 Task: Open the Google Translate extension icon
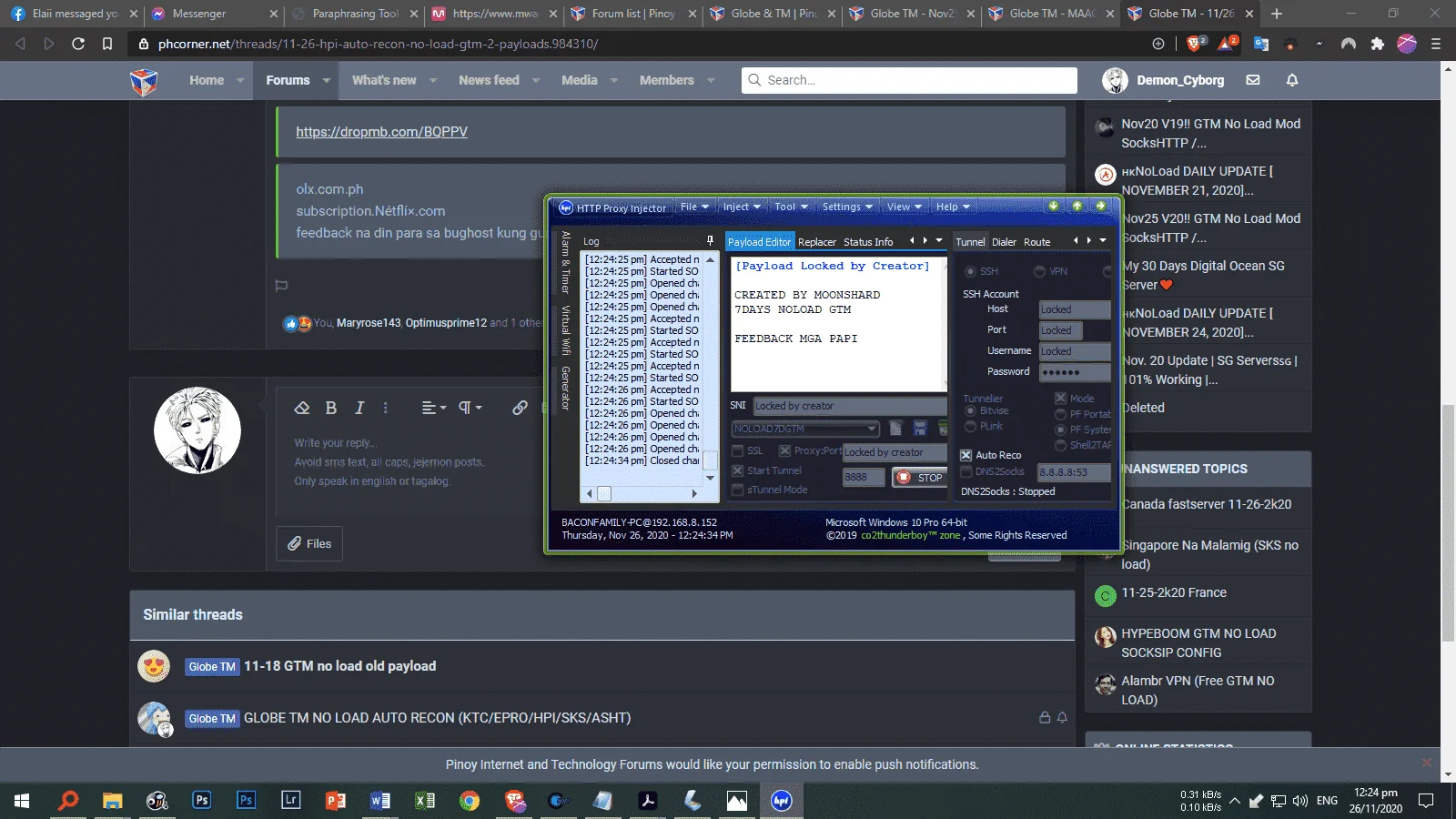tap(1261, 43)
